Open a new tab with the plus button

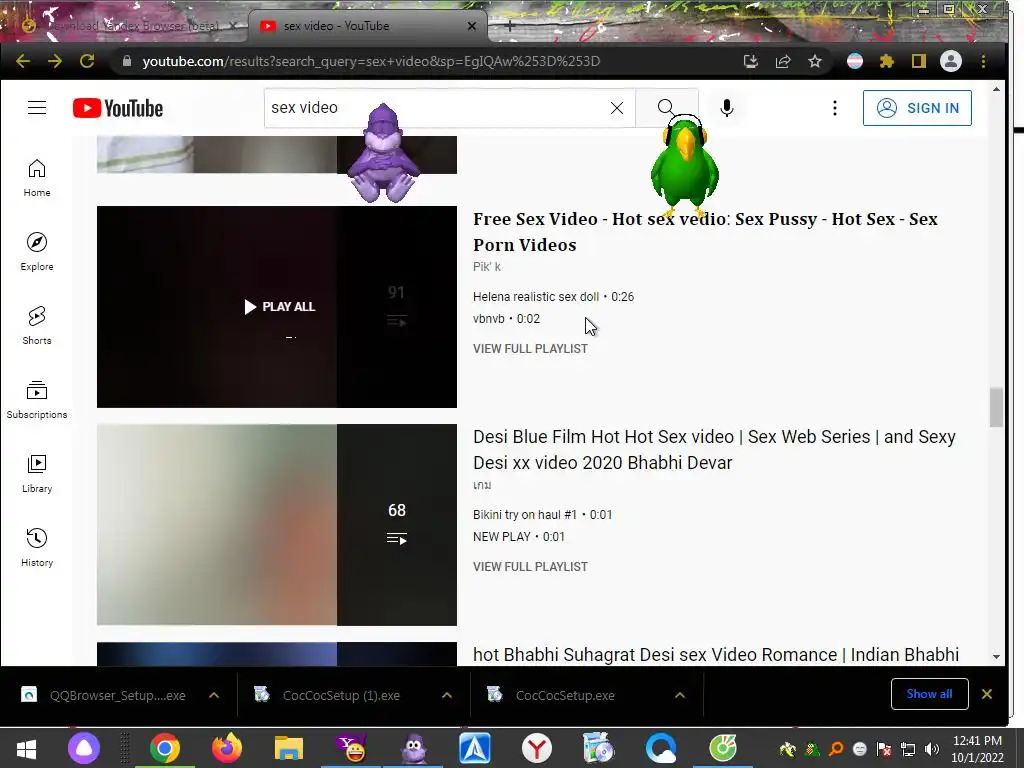tap(509, 26)
